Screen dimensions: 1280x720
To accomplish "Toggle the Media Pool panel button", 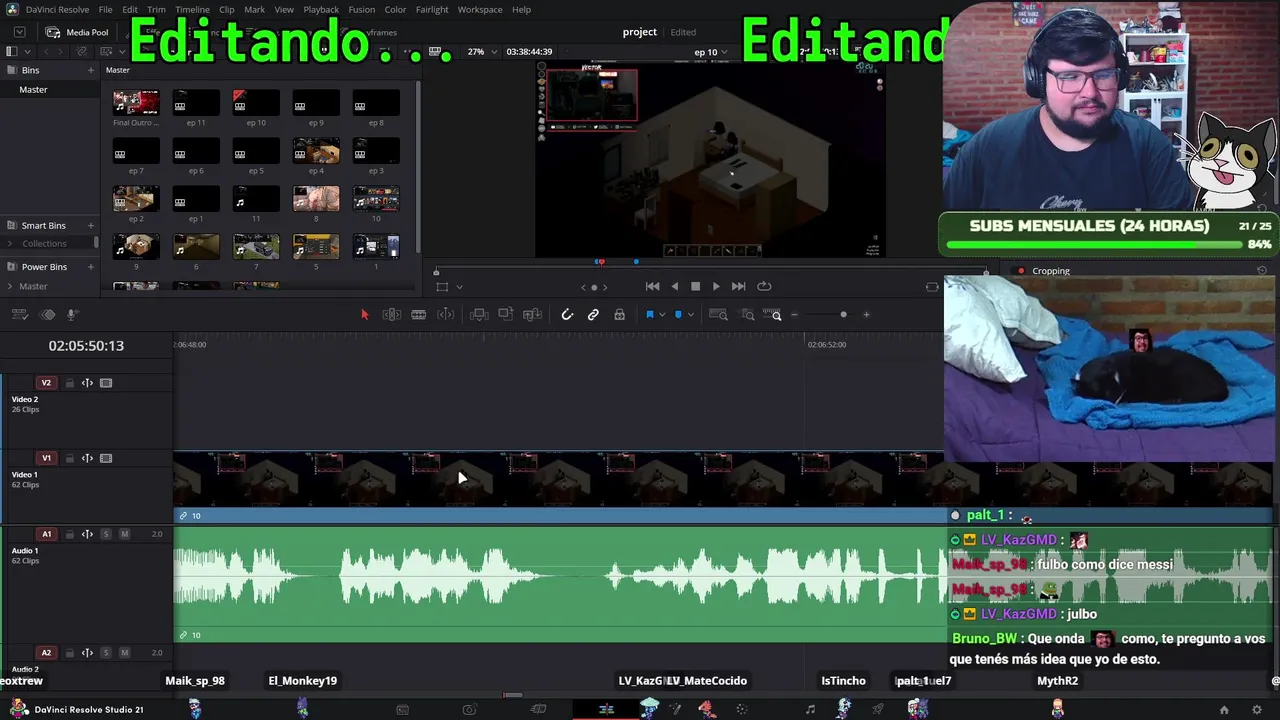I will (x=78, y=32).
